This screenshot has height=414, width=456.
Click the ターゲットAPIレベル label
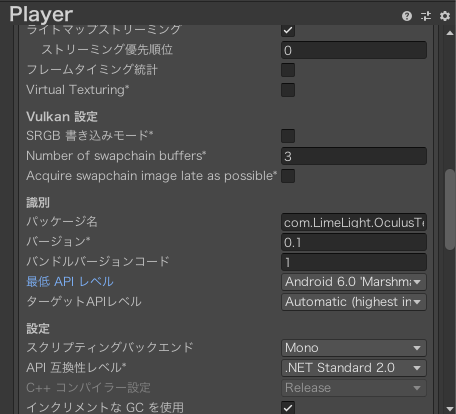tap(84, 302)
